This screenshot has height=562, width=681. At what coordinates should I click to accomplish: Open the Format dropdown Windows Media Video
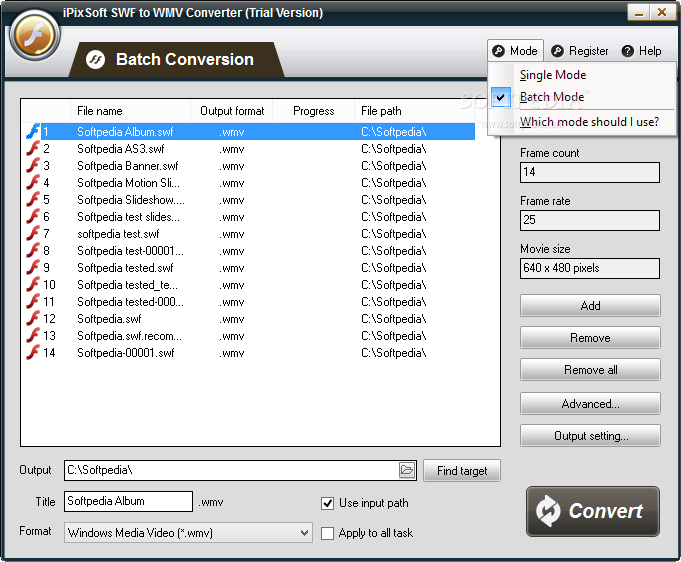point(188,532)
